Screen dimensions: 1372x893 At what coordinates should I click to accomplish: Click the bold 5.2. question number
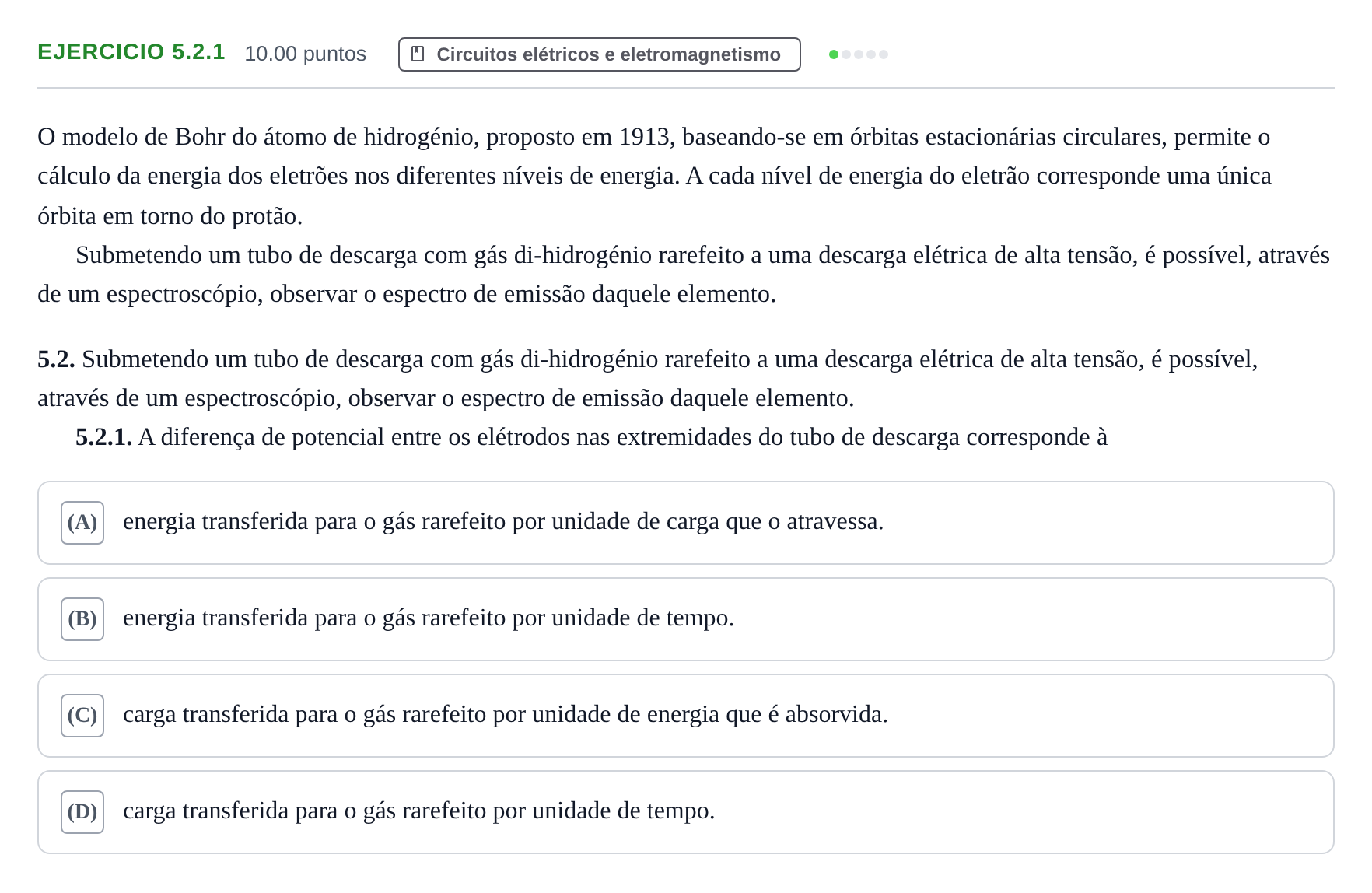[x=56, y=359]
